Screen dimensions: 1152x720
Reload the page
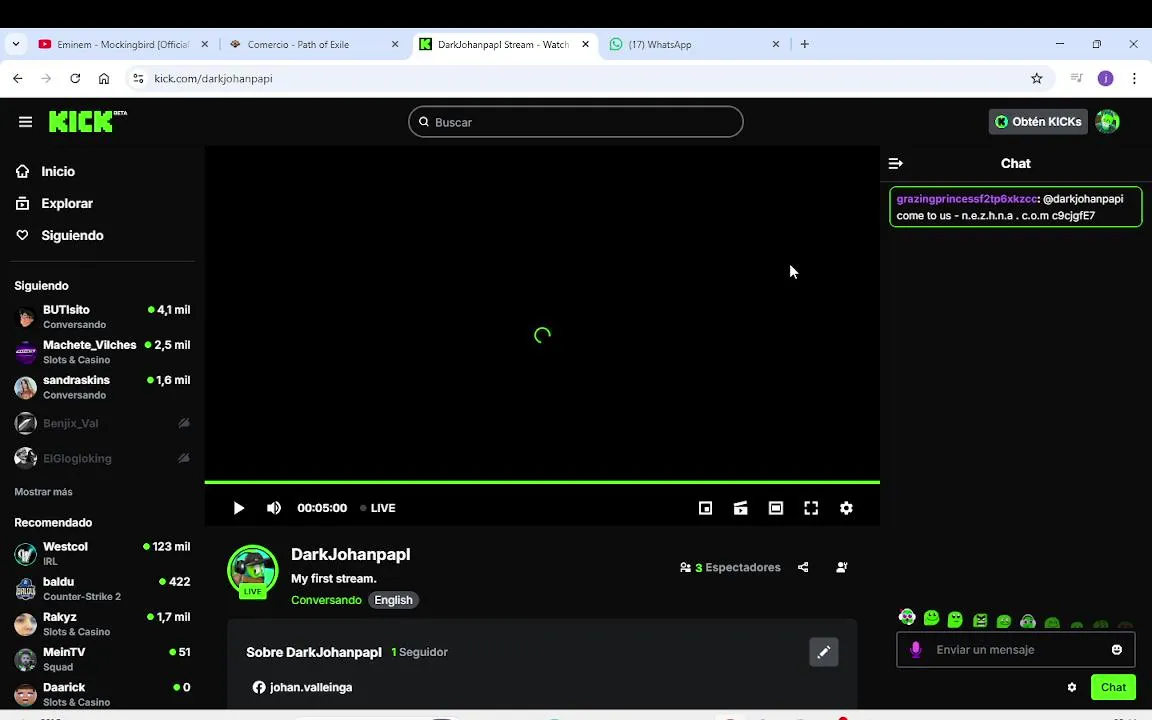click(75, 79)
